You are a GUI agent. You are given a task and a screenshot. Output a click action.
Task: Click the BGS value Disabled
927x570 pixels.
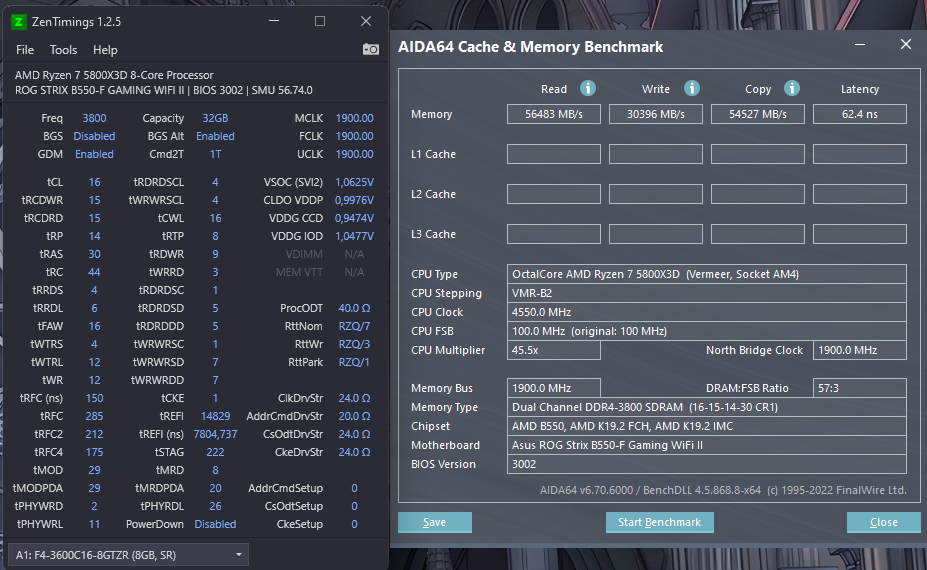95,136
